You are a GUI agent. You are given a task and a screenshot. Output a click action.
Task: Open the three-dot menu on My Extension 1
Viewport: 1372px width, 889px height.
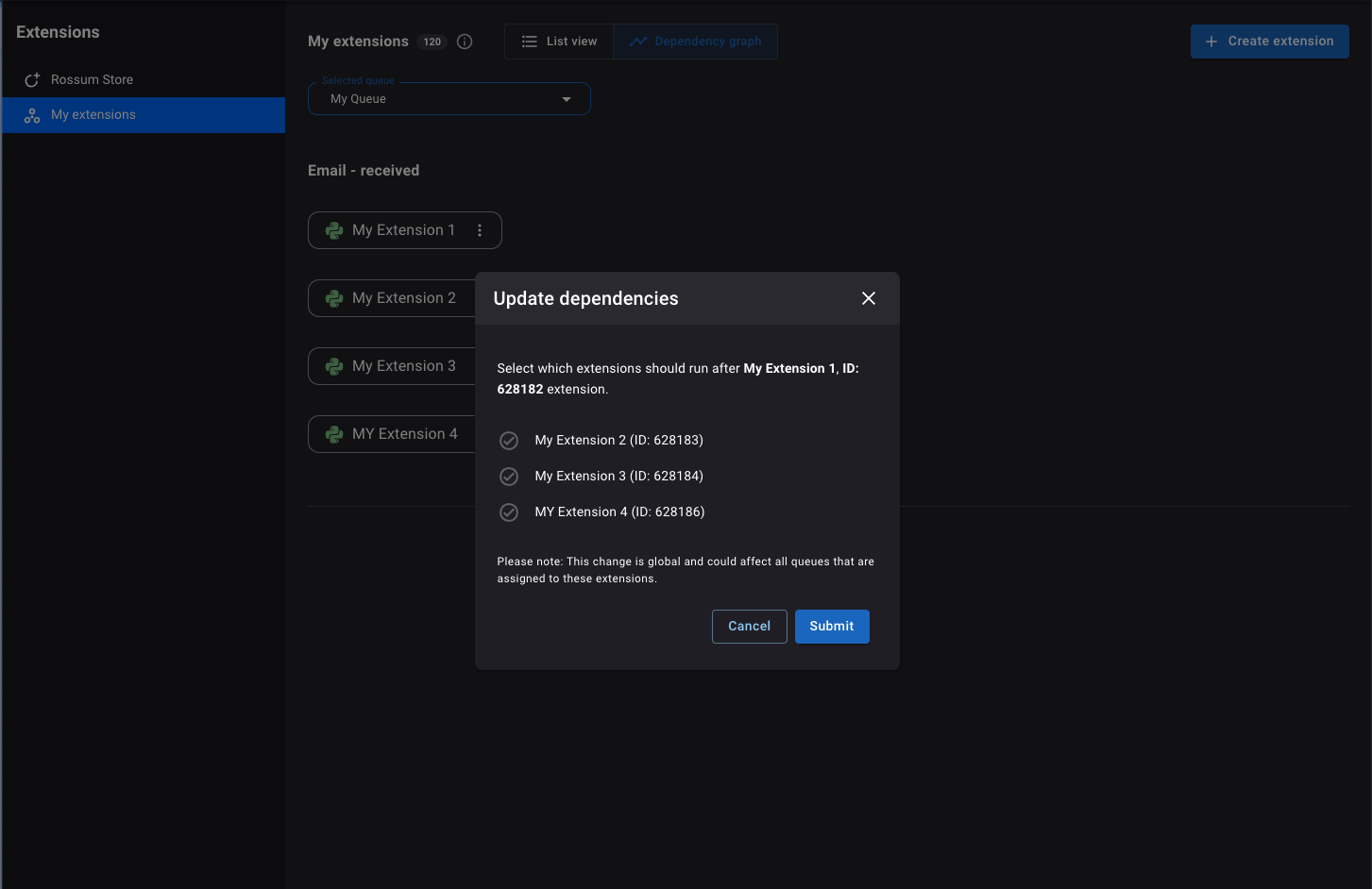(x=480, y=230)
